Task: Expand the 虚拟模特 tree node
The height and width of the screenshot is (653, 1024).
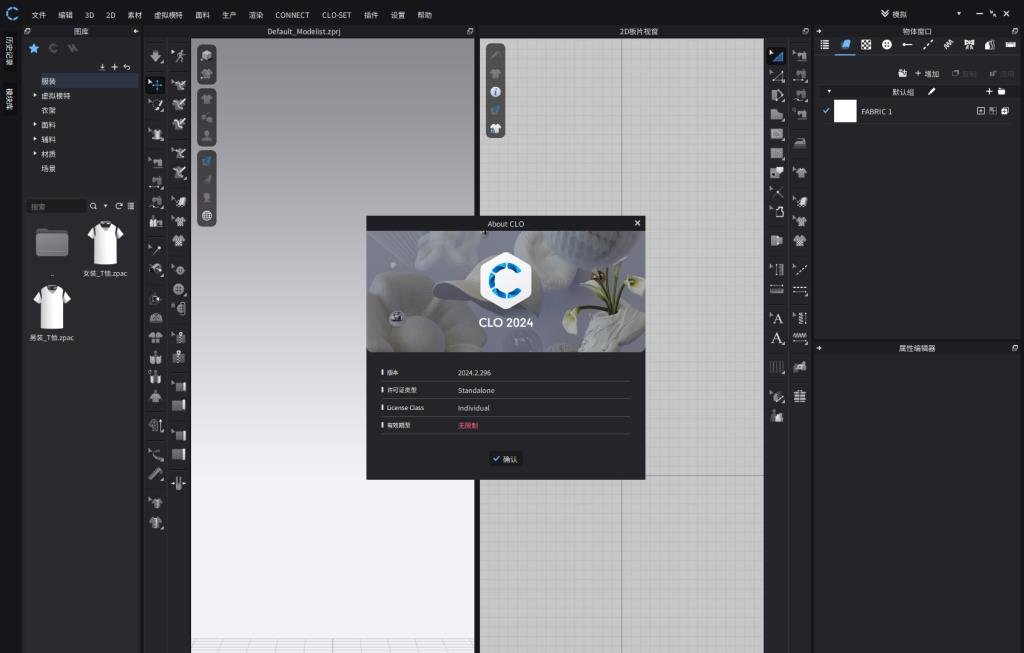Action: pyautogui.click(x=35, y=95)
